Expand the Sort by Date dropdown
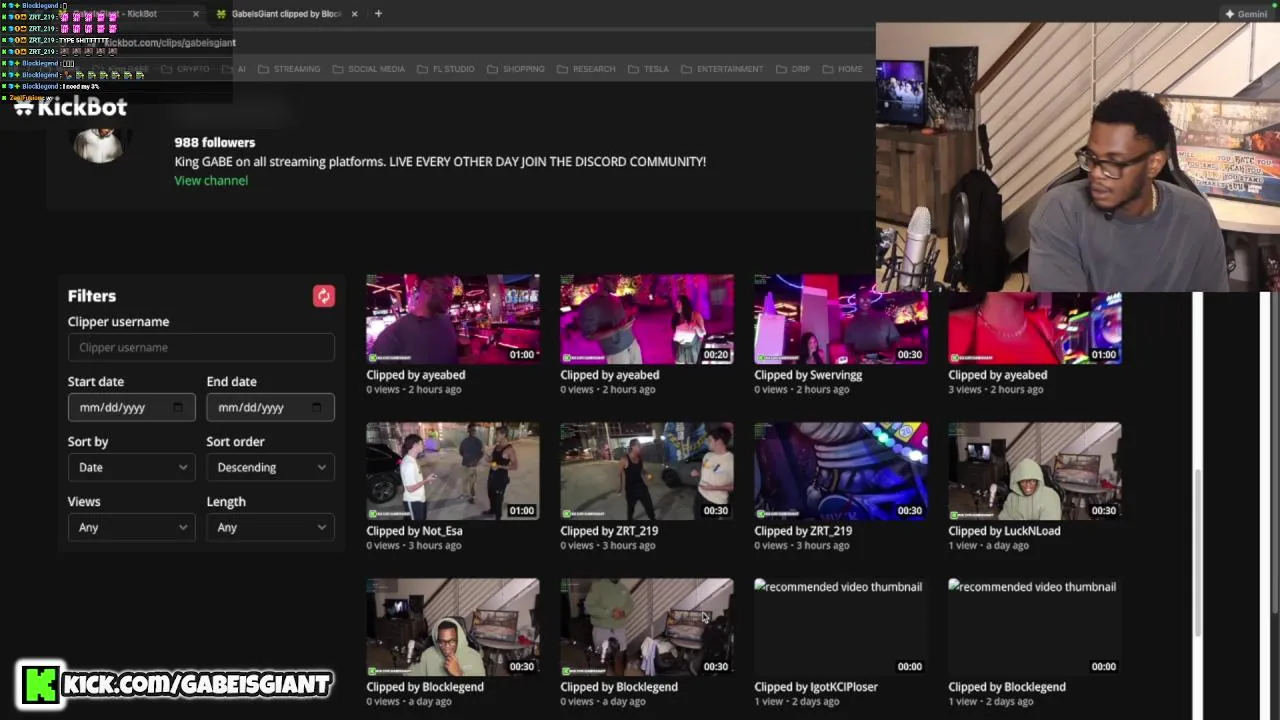1280x720 pixels. 131,467
